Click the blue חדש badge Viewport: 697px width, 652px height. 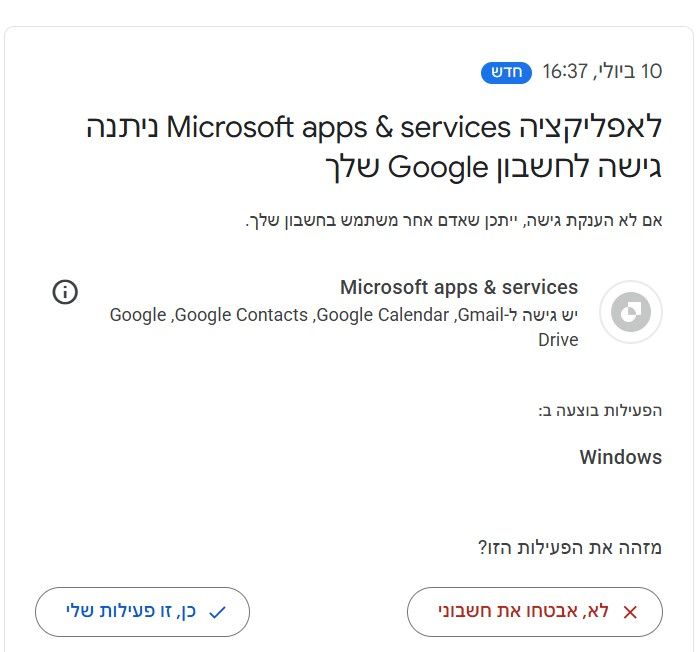(x=506, y=72)
